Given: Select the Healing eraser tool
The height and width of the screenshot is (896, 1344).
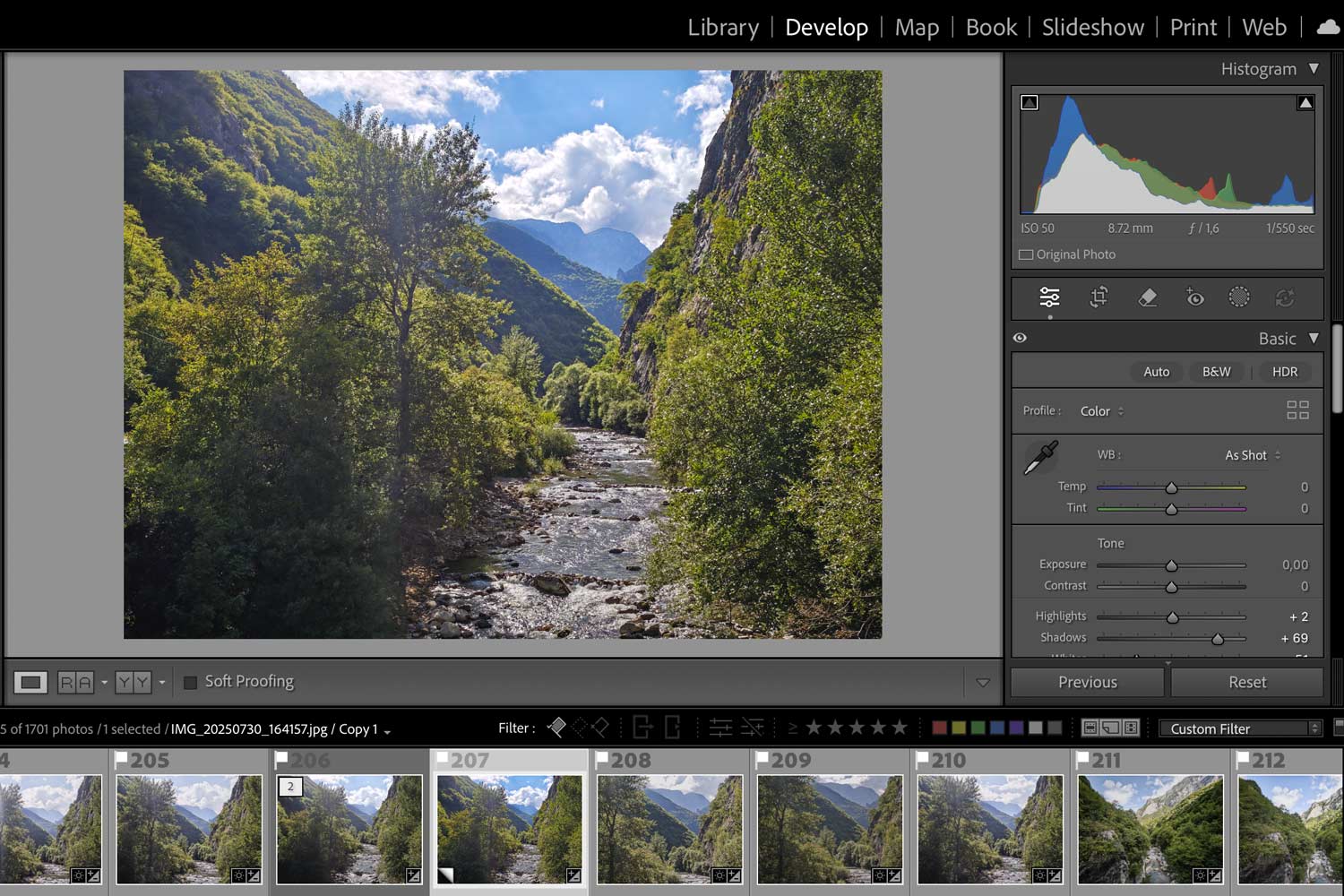Looking at the screenshot, I should pyautogui.click(x=1147, y=297).
